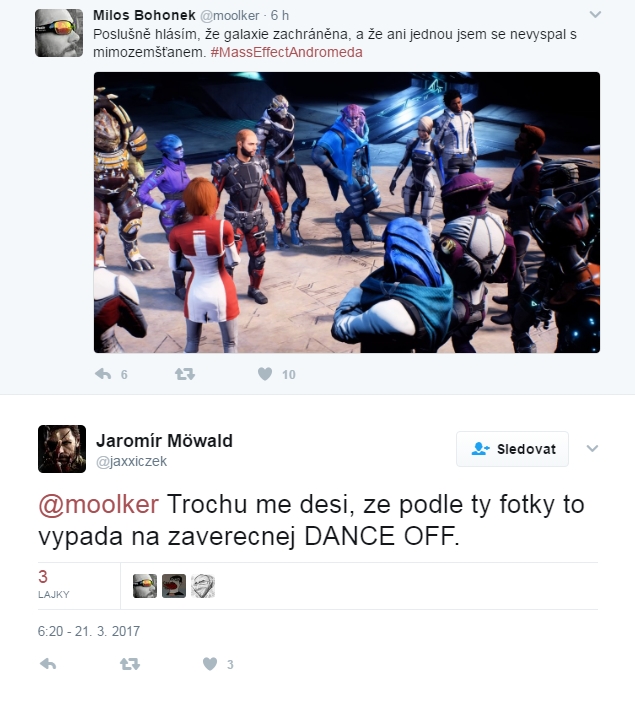The image size is (635, 701).
Task: View the Mass Effect screenshot image
Action: [x=347, y=212]
